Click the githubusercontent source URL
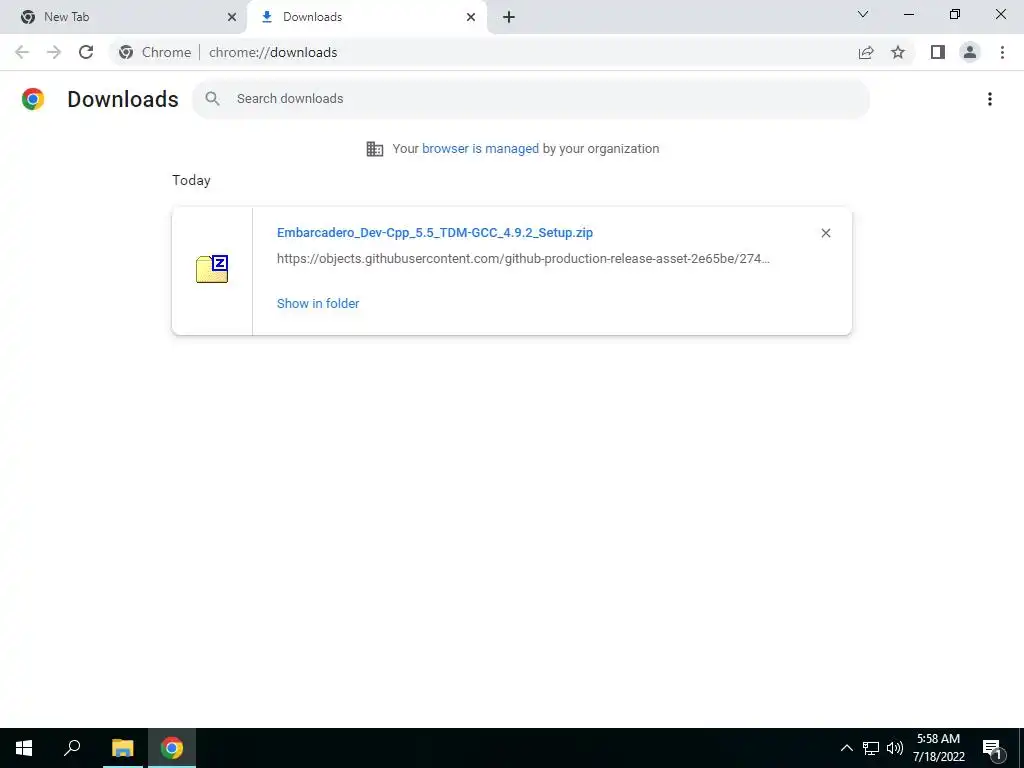Viewport: 1024px width, 768px height. pos(523,259)
